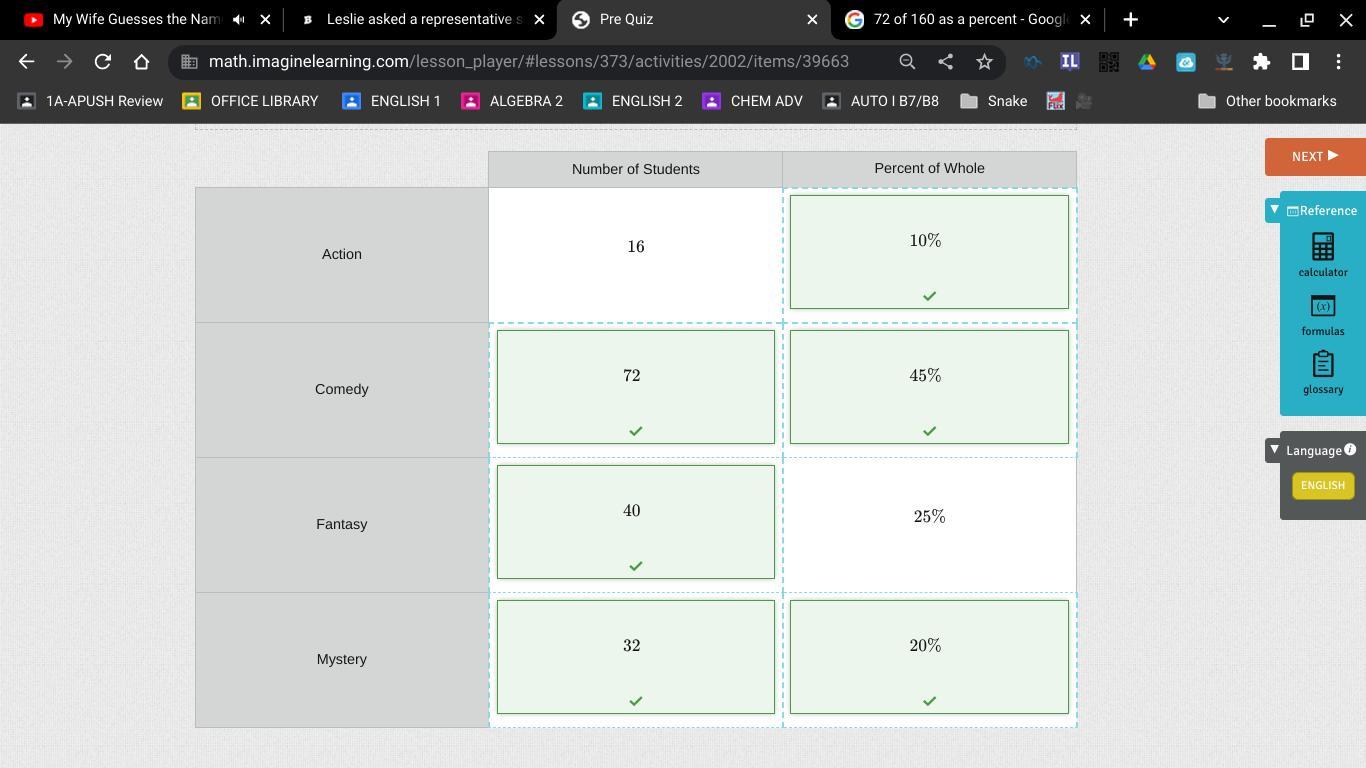Click the Comedy percent answer box 45%
The width and height of the screenshot is (1366, 768).
point(928,387)
